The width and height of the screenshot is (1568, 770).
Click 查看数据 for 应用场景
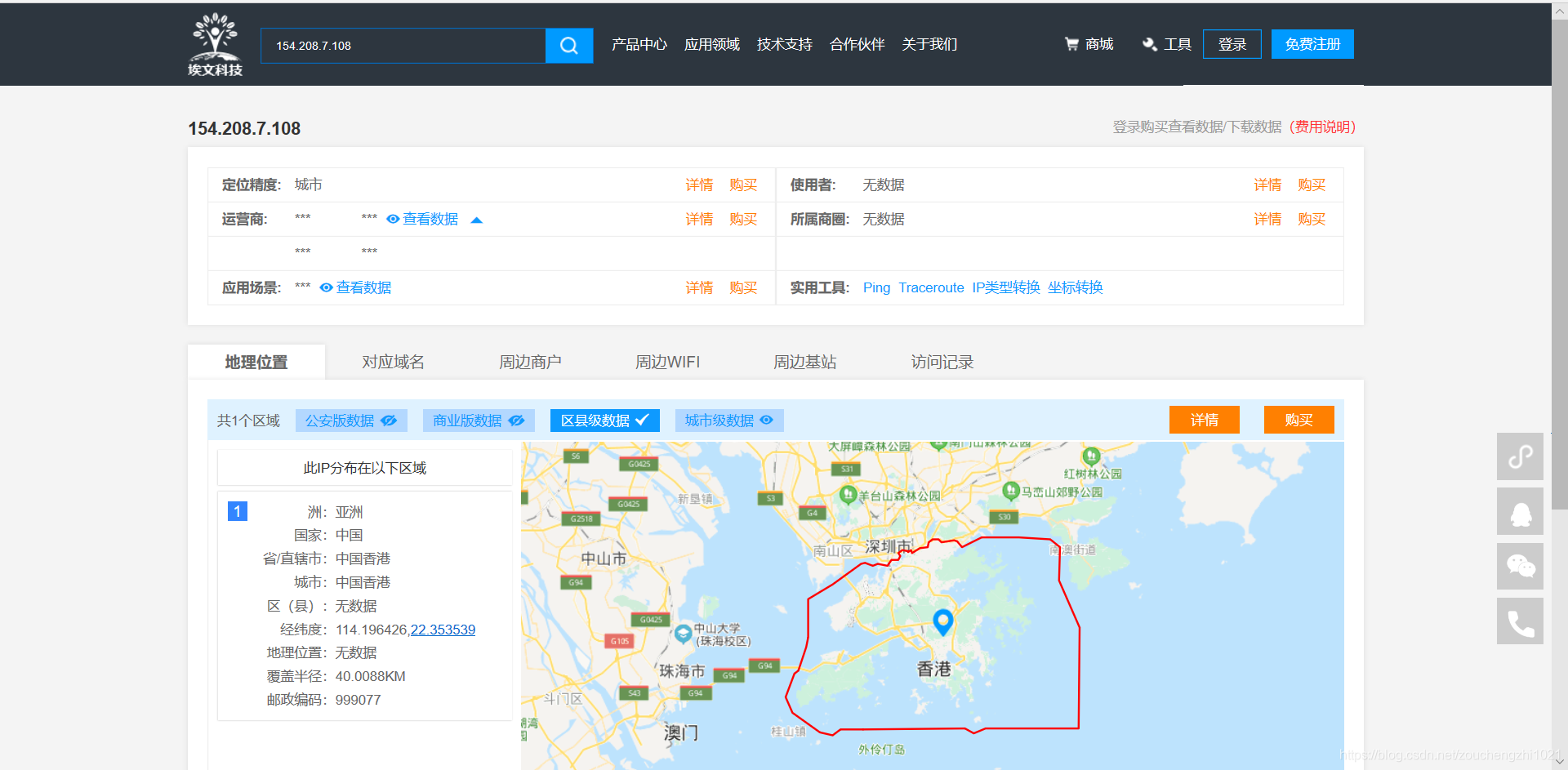(356, 287)
